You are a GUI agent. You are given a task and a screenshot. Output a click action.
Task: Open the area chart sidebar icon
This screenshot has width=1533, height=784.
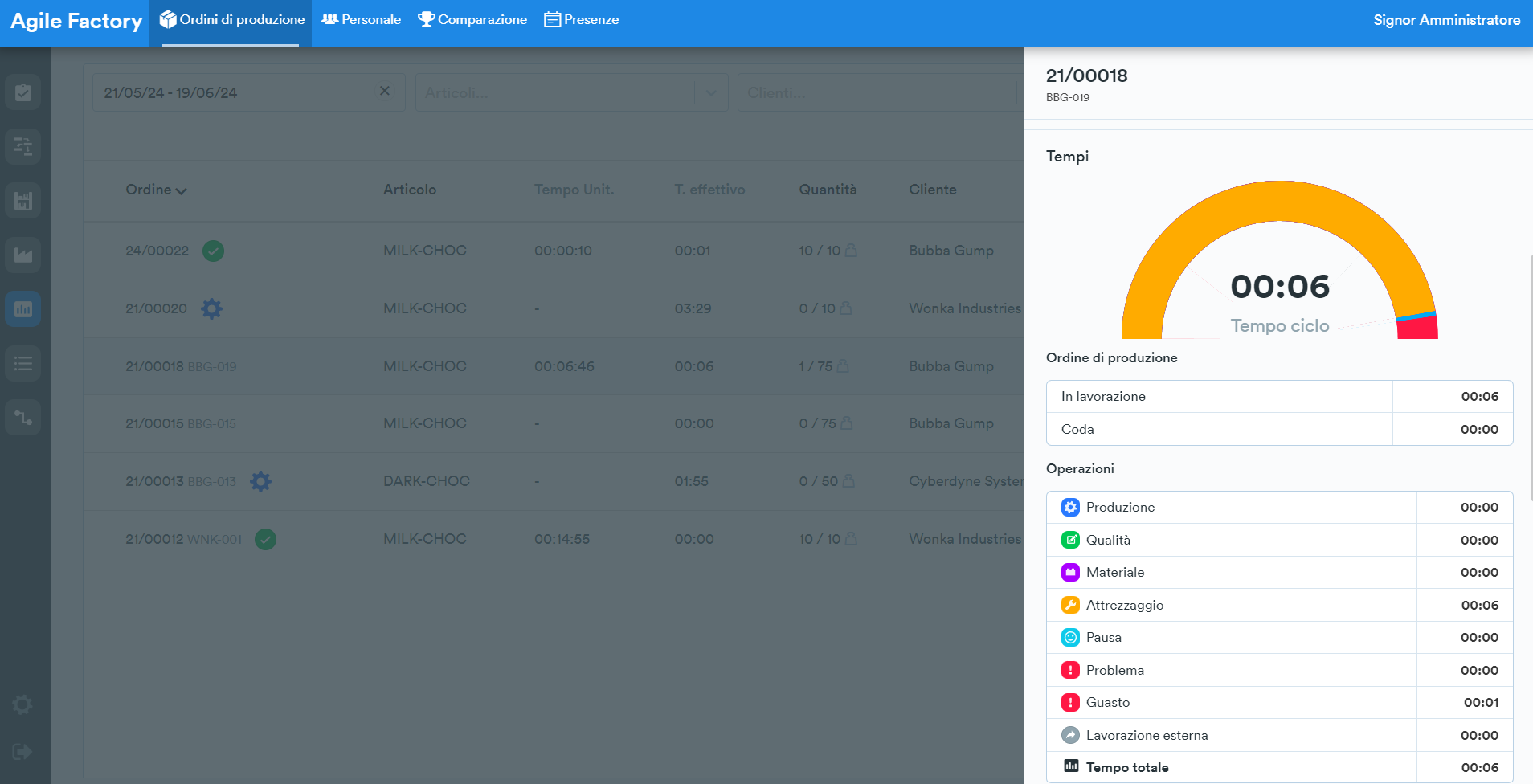23,255
